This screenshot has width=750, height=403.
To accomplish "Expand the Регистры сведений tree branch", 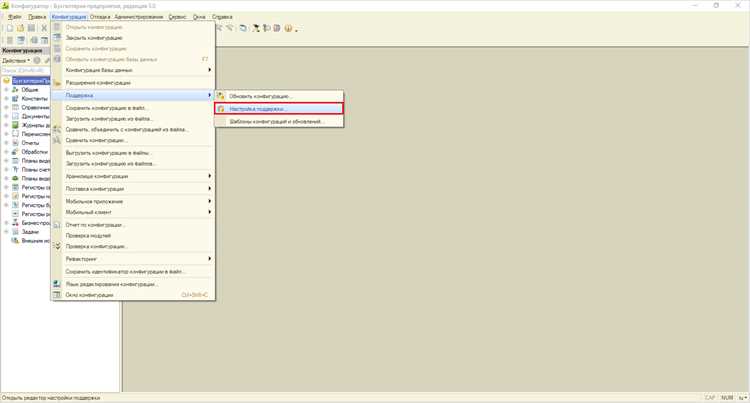I will point(6,187).
